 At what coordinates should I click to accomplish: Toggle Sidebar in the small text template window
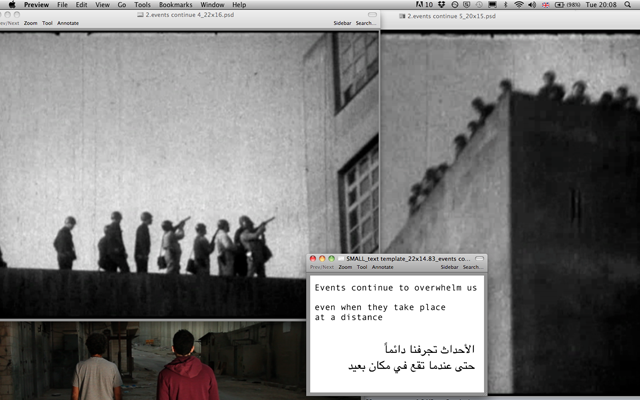449,267
